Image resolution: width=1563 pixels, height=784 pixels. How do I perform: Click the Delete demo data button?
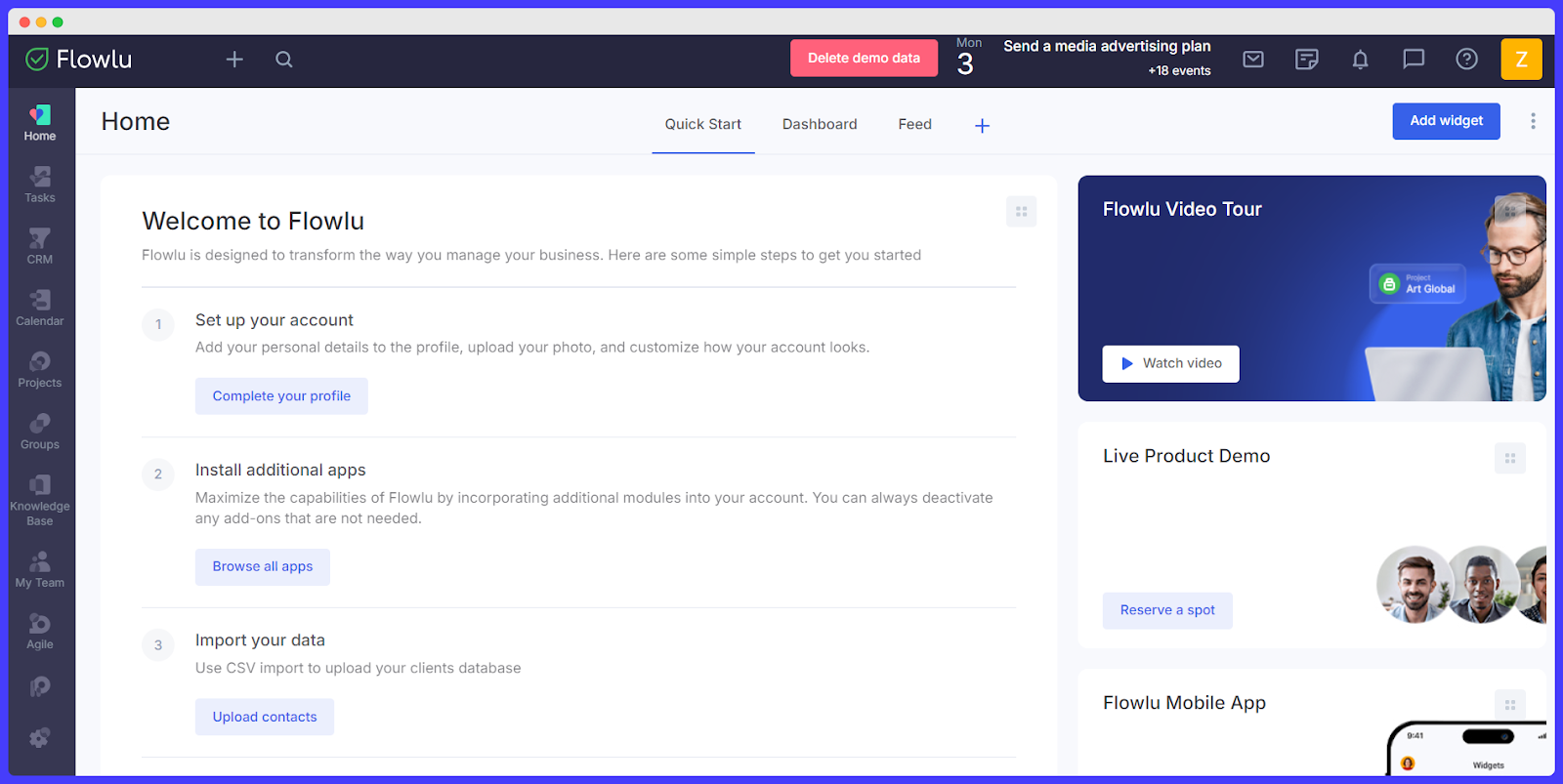(x=864, y=58)
